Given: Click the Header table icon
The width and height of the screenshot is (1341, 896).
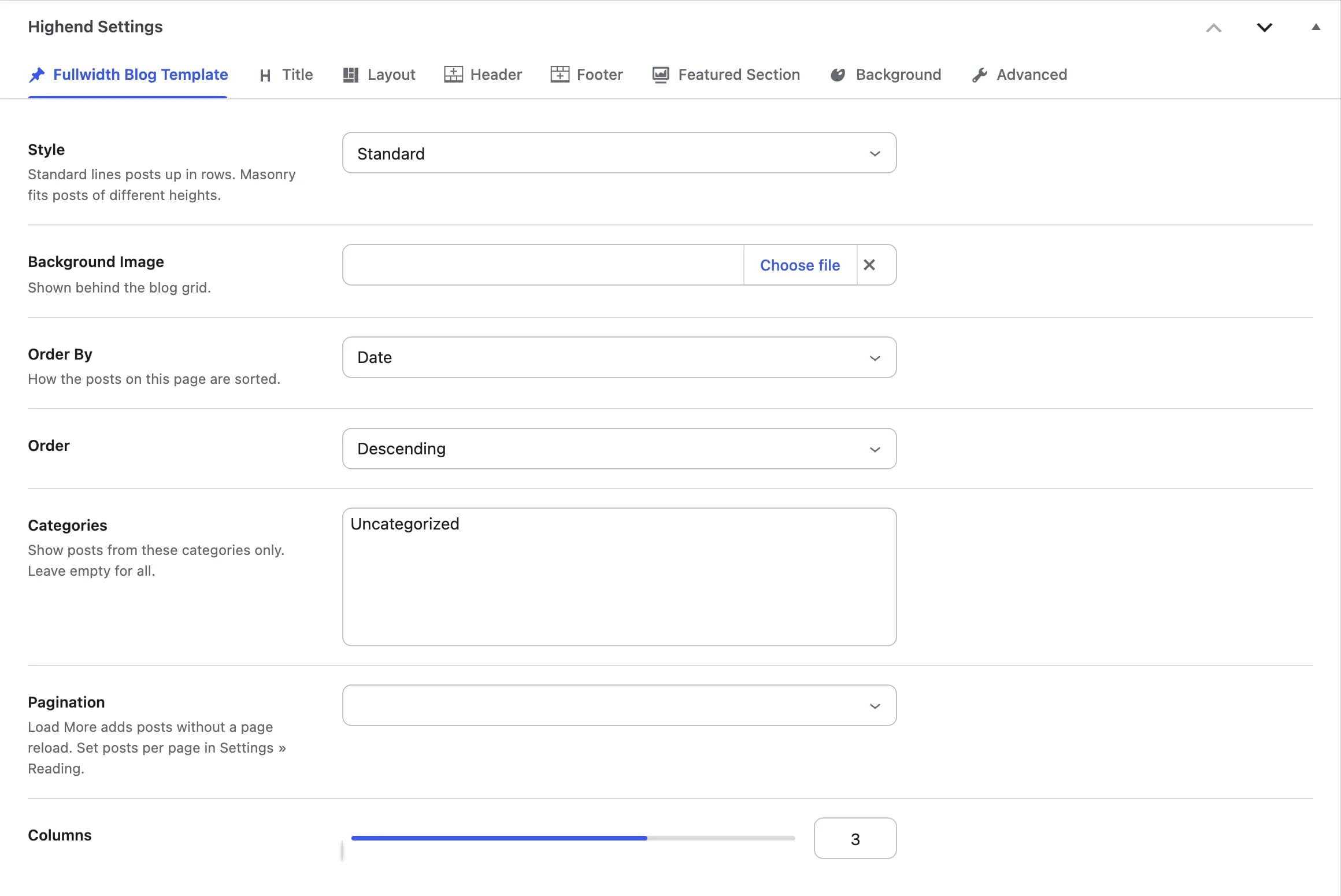Looking at the screenshot, I should [453, 75].
